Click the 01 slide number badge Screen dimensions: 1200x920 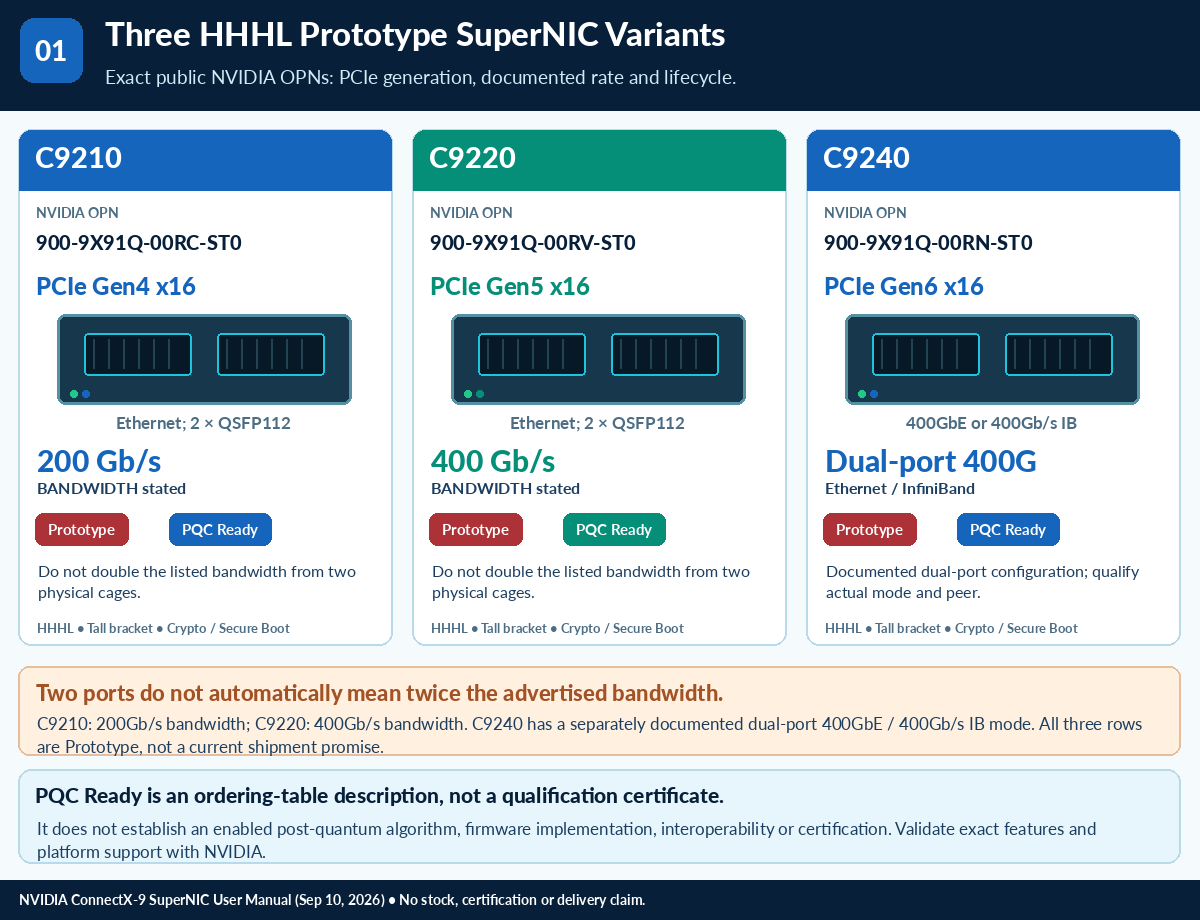(51, 50)
